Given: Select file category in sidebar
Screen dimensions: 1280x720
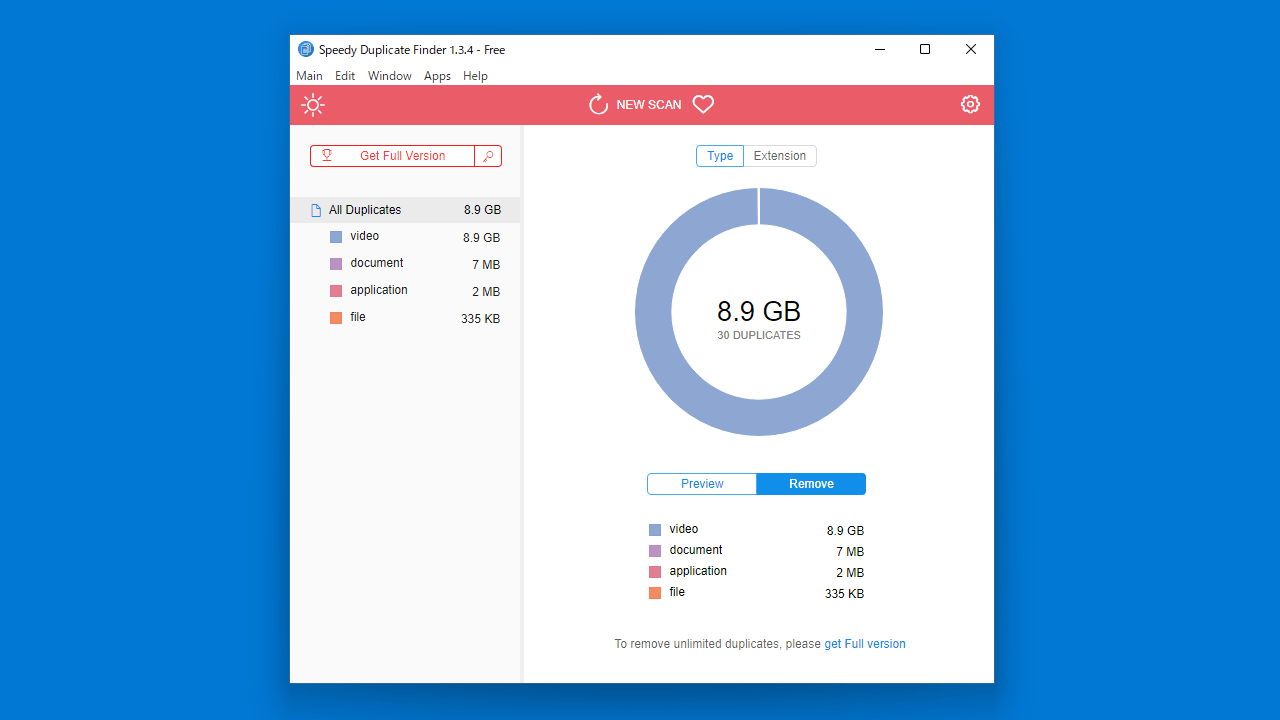Looking at the screenshot, I should point(406,318).
